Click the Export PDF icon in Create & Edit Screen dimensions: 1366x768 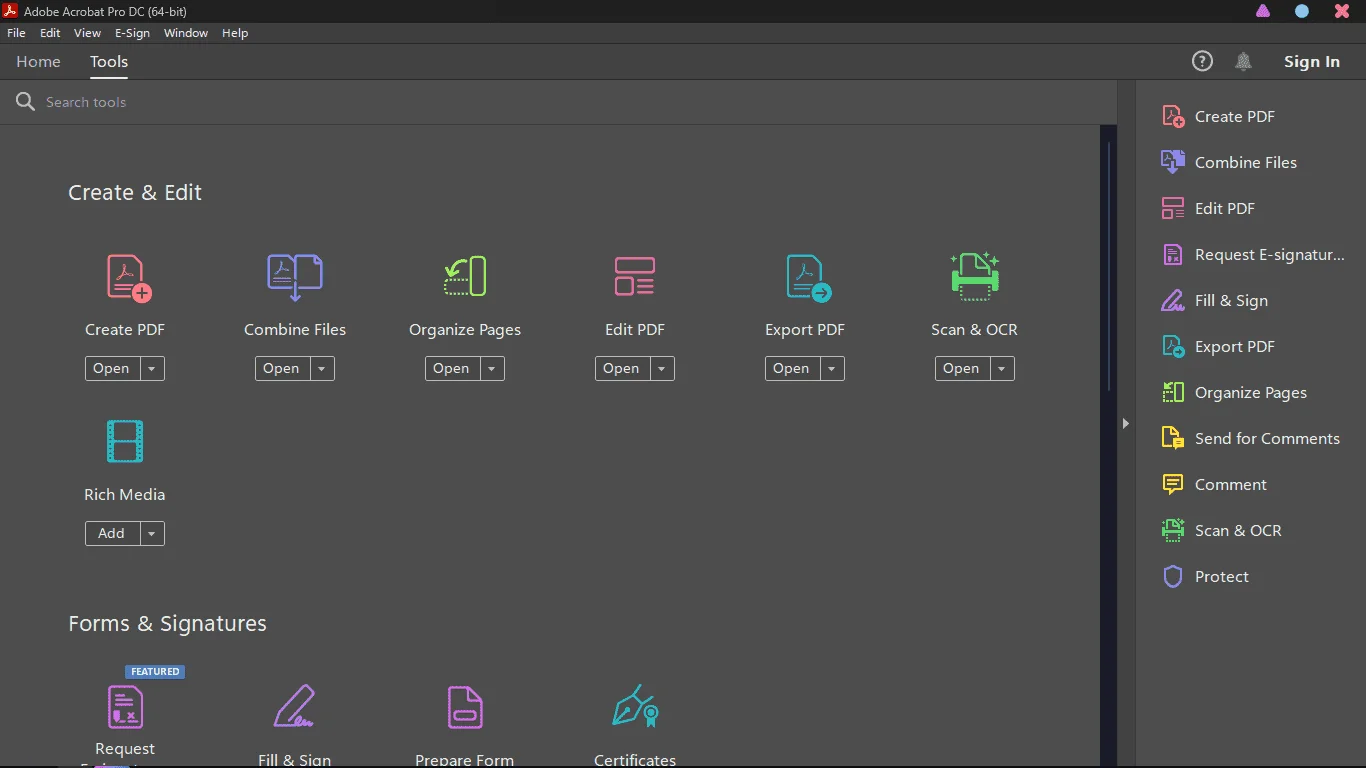[x=808, y=278]
